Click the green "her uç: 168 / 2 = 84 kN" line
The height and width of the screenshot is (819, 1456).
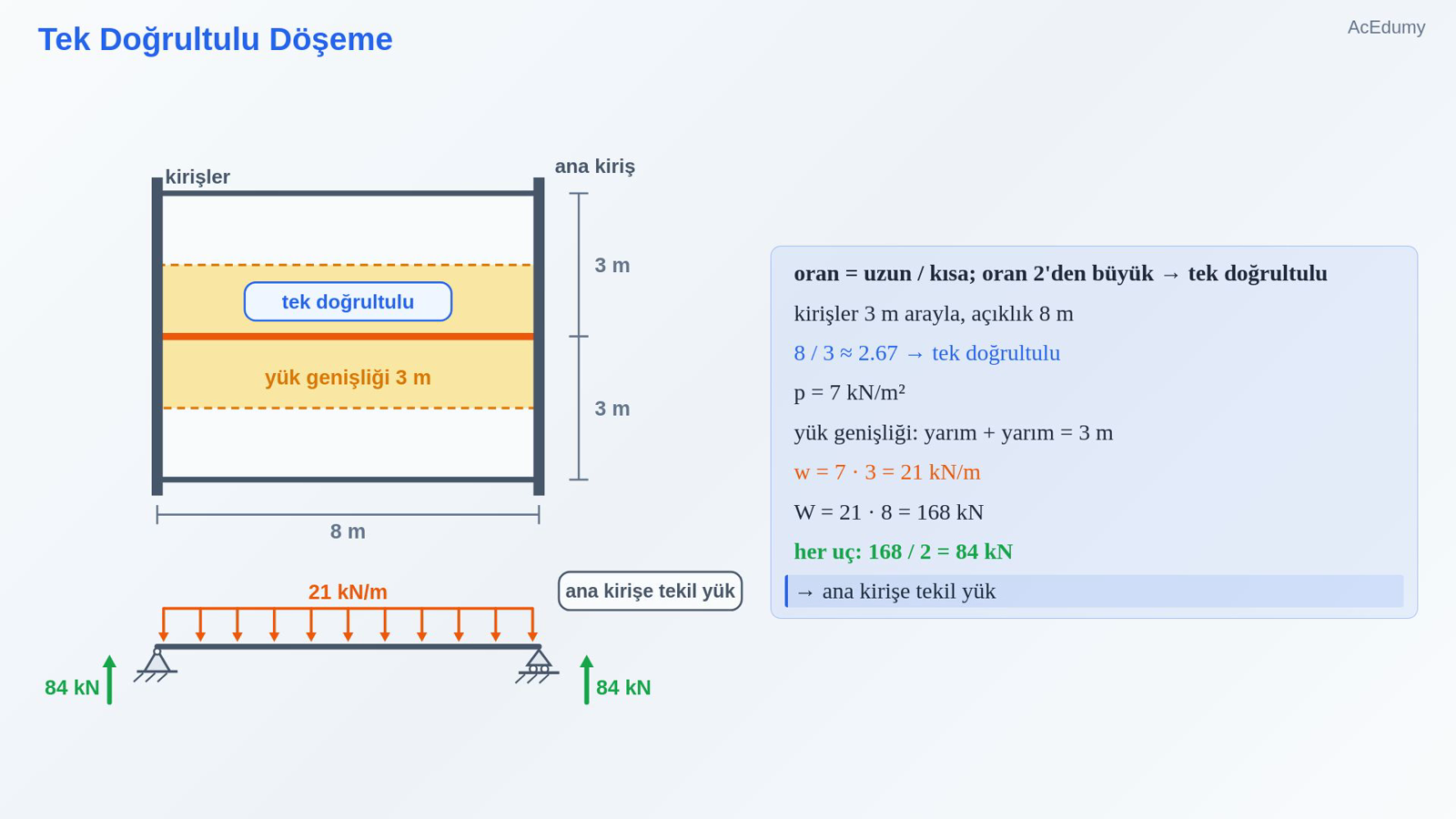pyautogui.click(x=903, y=551)
